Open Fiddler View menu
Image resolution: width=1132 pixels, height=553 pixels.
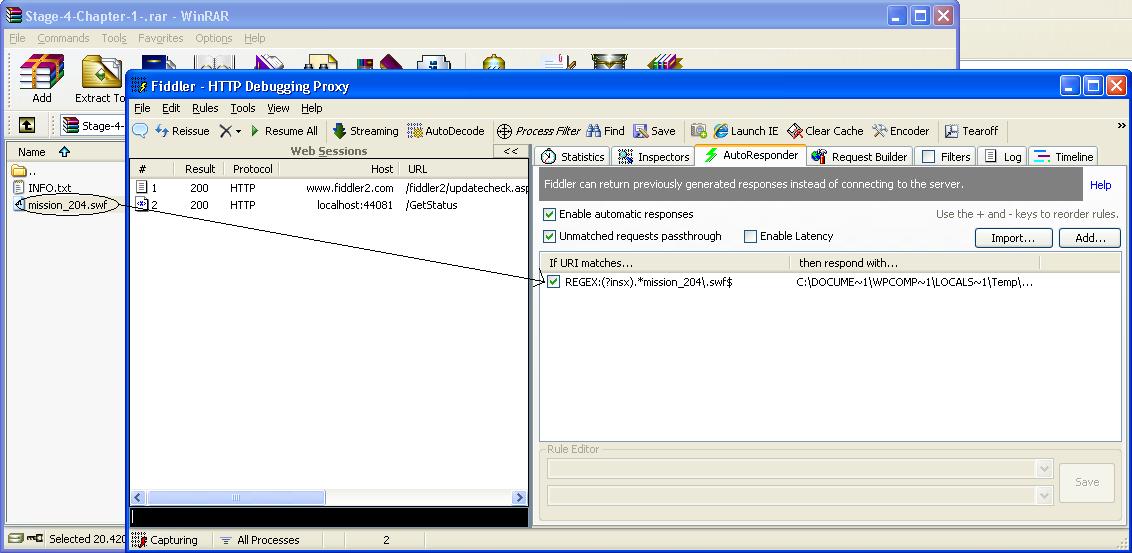click(278, 108)
